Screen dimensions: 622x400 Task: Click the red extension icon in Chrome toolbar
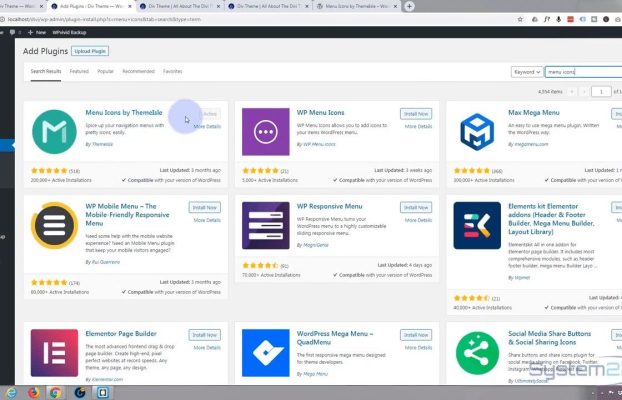570,19
